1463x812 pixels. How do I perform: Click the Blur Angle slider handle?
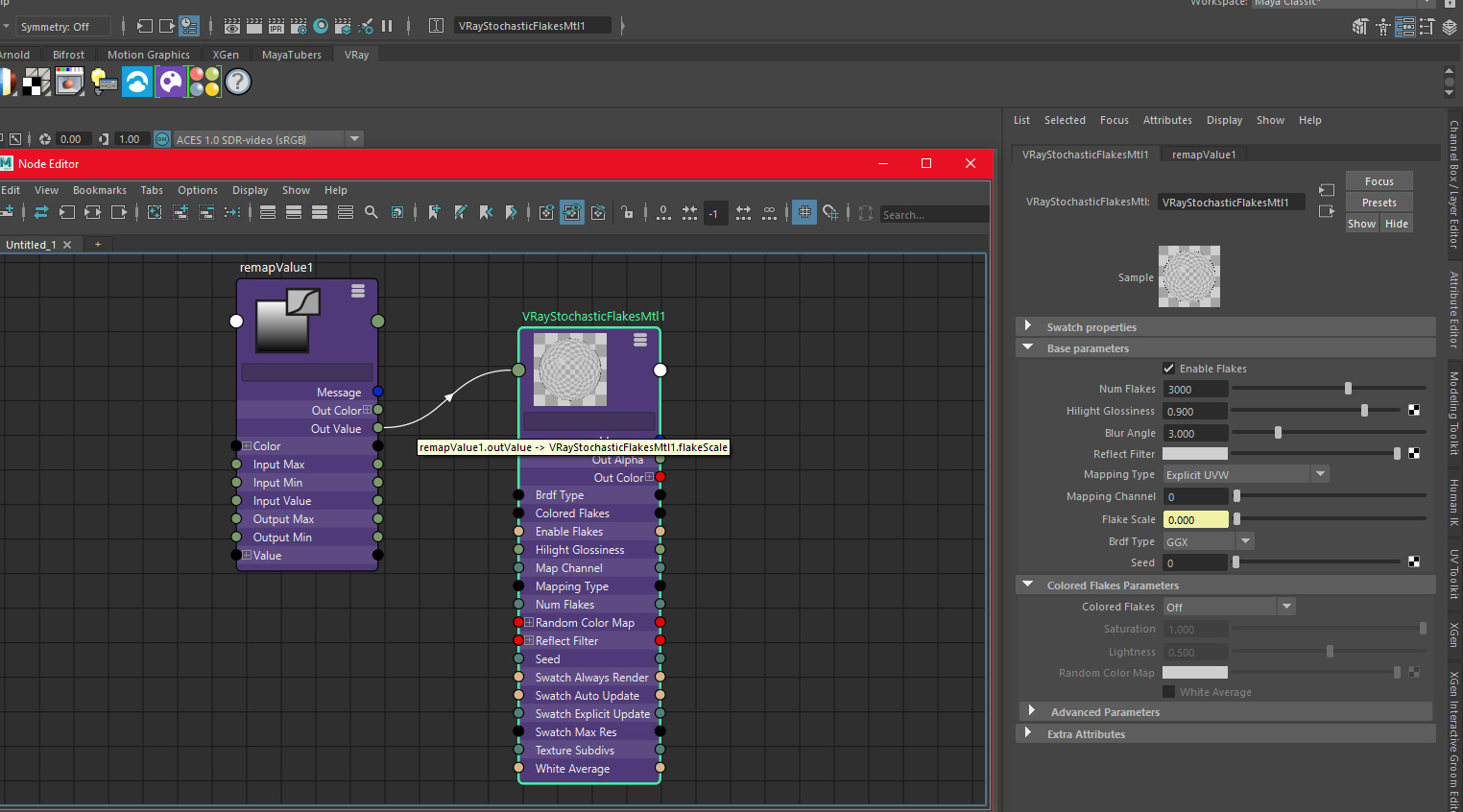tap(1278, 433)
